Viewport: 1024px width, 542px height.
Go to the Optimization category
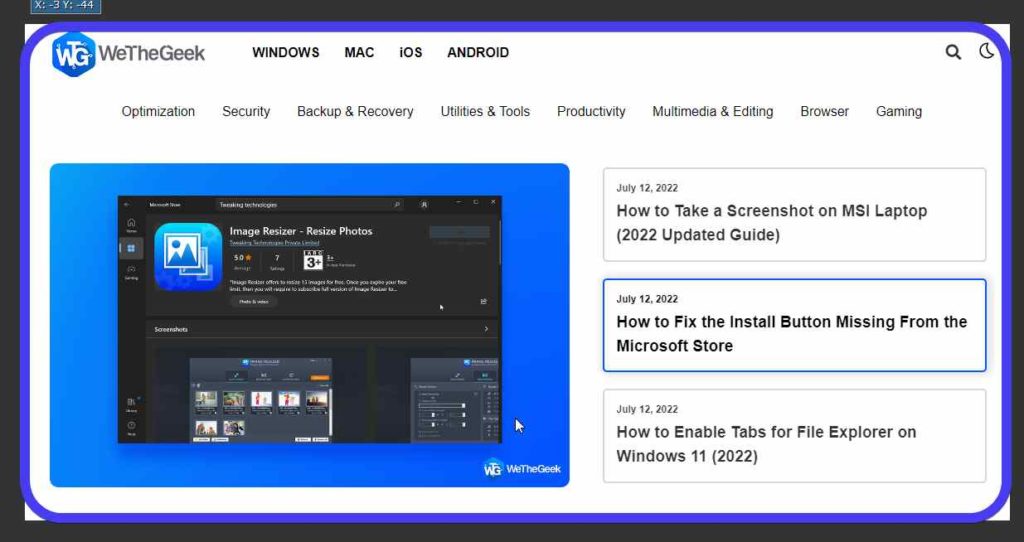coord(158,112)
